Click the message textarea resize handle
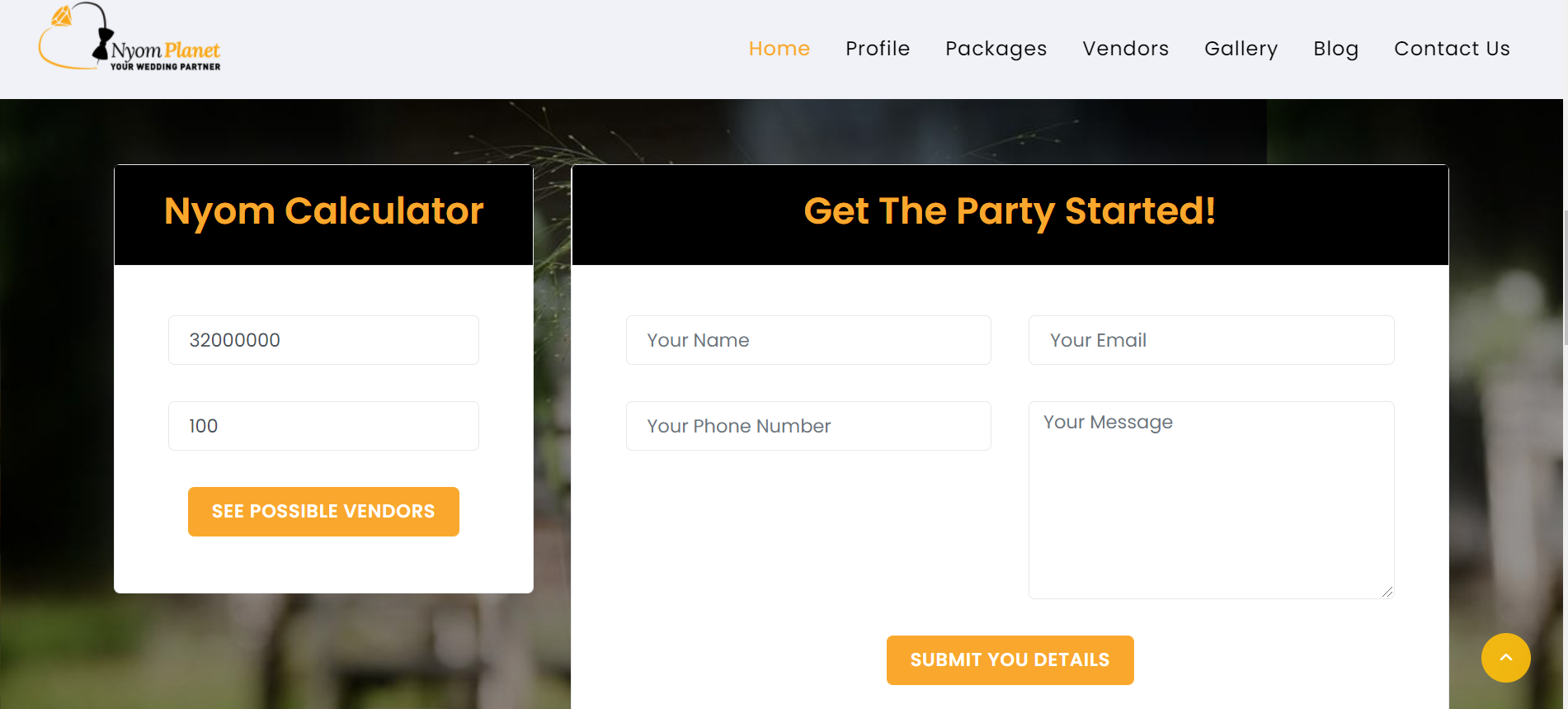This screenshot has width=1568, height=709. coord(1387,592)
